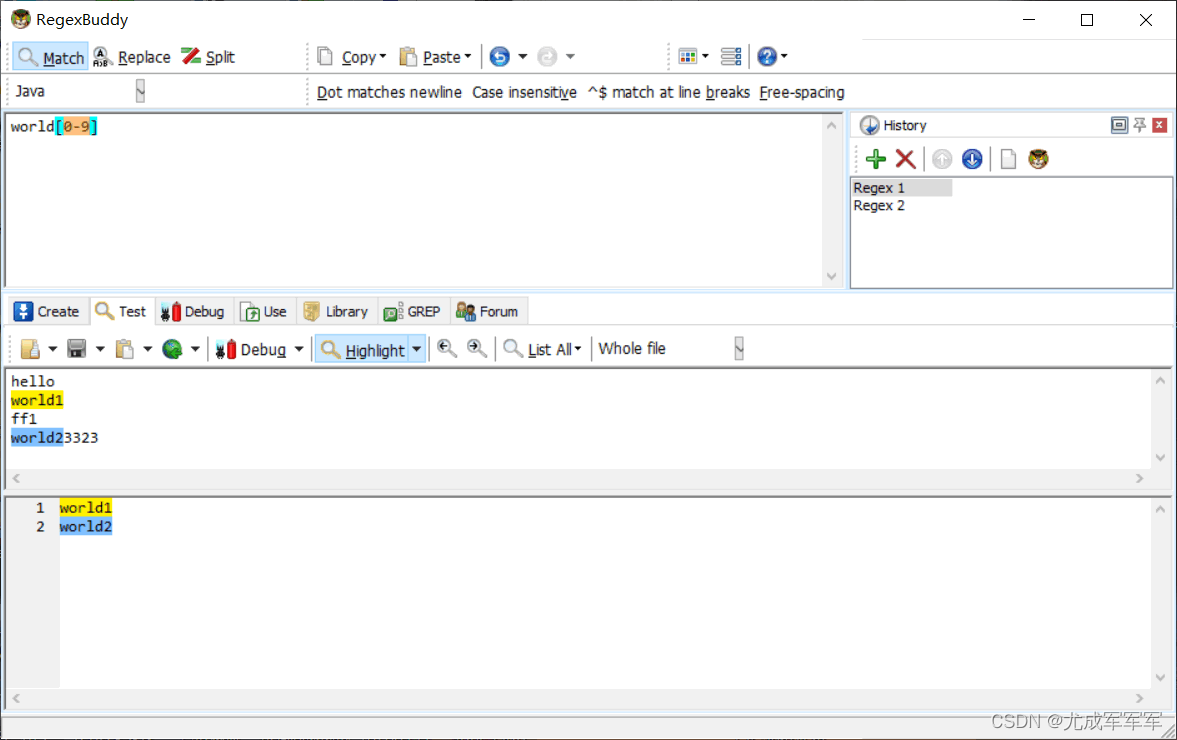Switch to the Create tab

point(47,311)
